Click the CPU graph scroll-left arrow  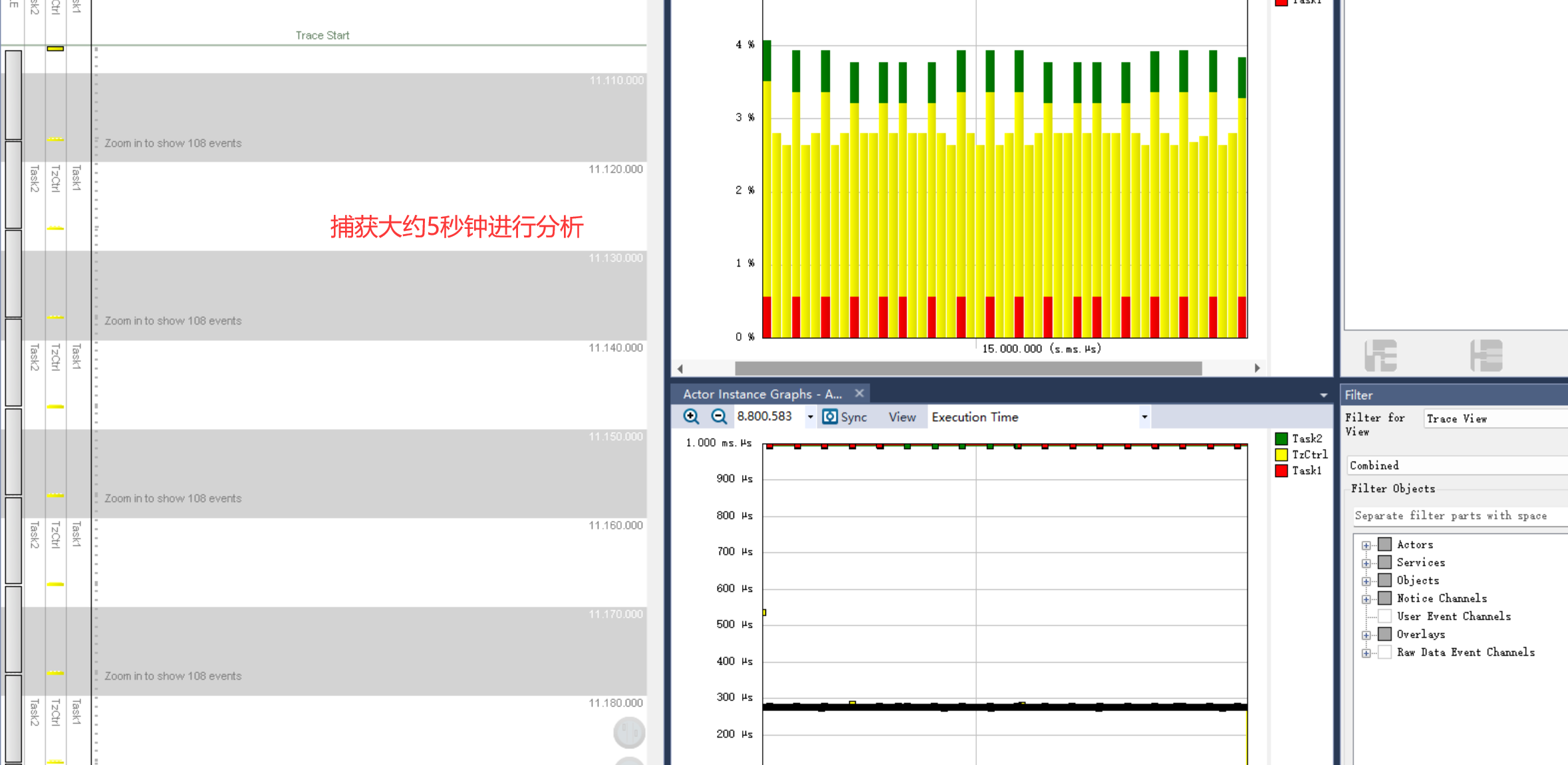point(680,368)
